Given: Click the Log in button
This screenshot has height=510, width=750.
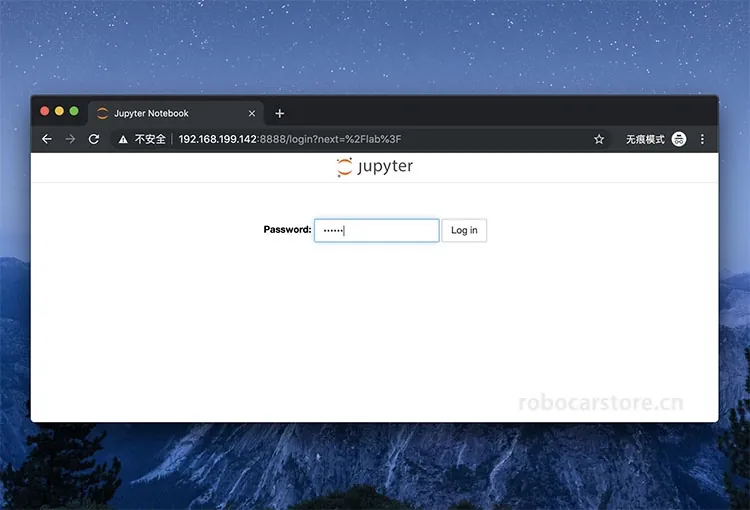Looking at the screenshot, I should 464,231.
